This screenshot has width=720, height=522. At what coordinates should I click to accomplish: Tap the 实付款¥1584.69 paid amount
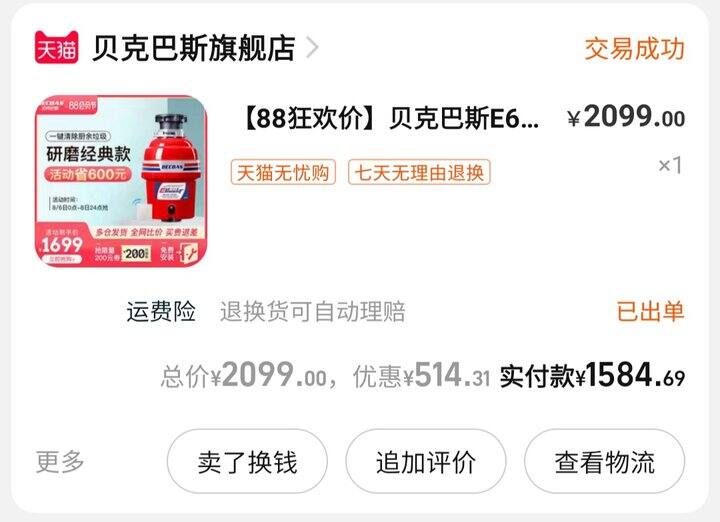(x=592, y=376)
